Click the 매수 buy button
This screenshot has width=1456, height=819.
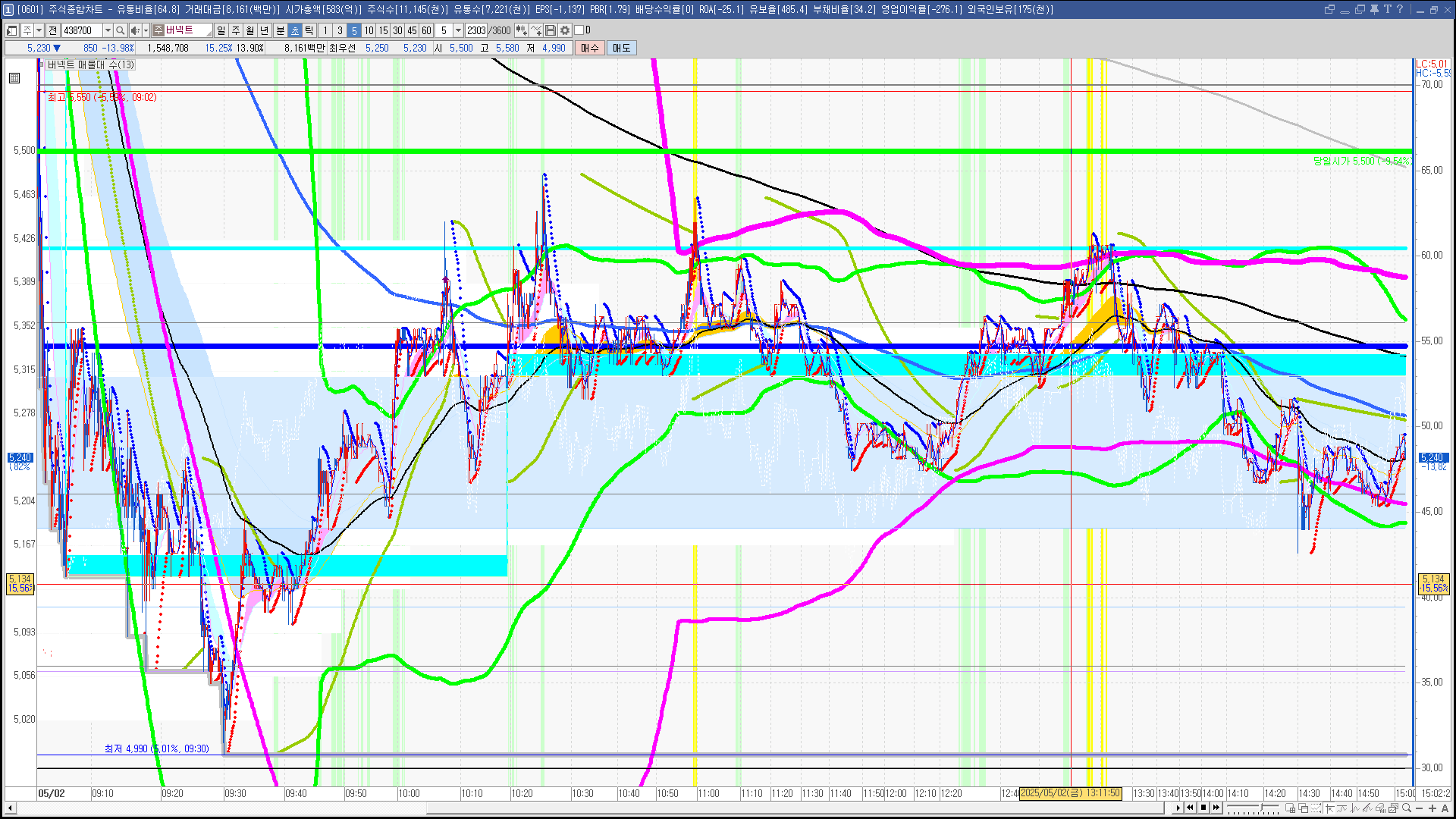pos(590,48)
